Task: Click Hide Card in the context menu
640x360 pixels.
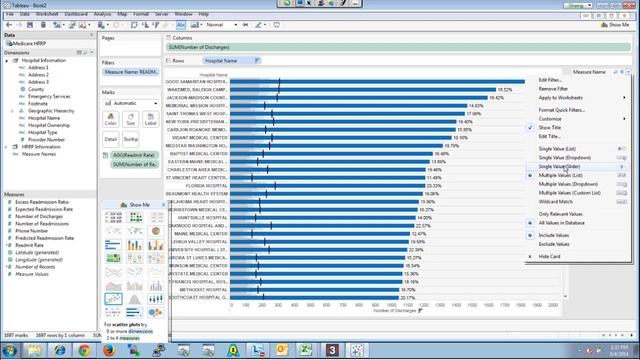Action: [549, 256]
